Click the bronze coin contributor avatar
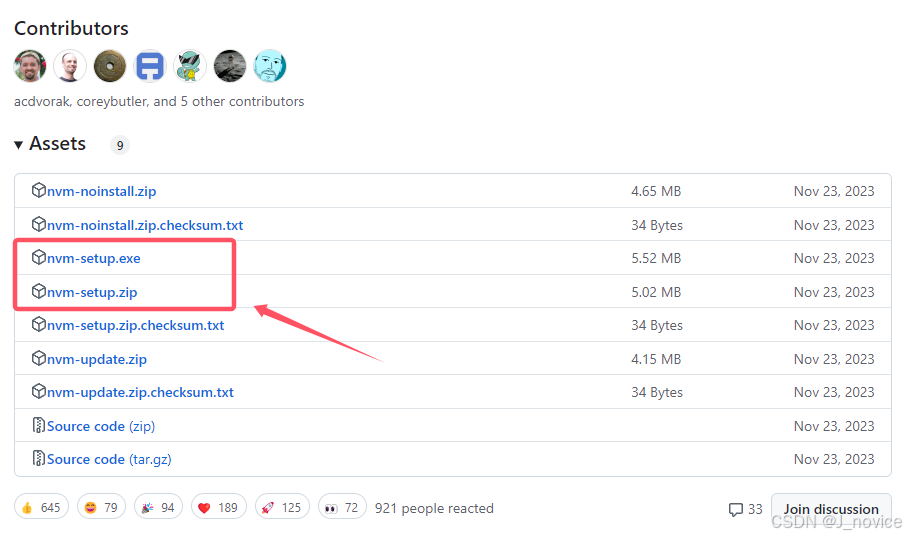The width and height of the screenshot is (906, 537). tap(110, 66)
